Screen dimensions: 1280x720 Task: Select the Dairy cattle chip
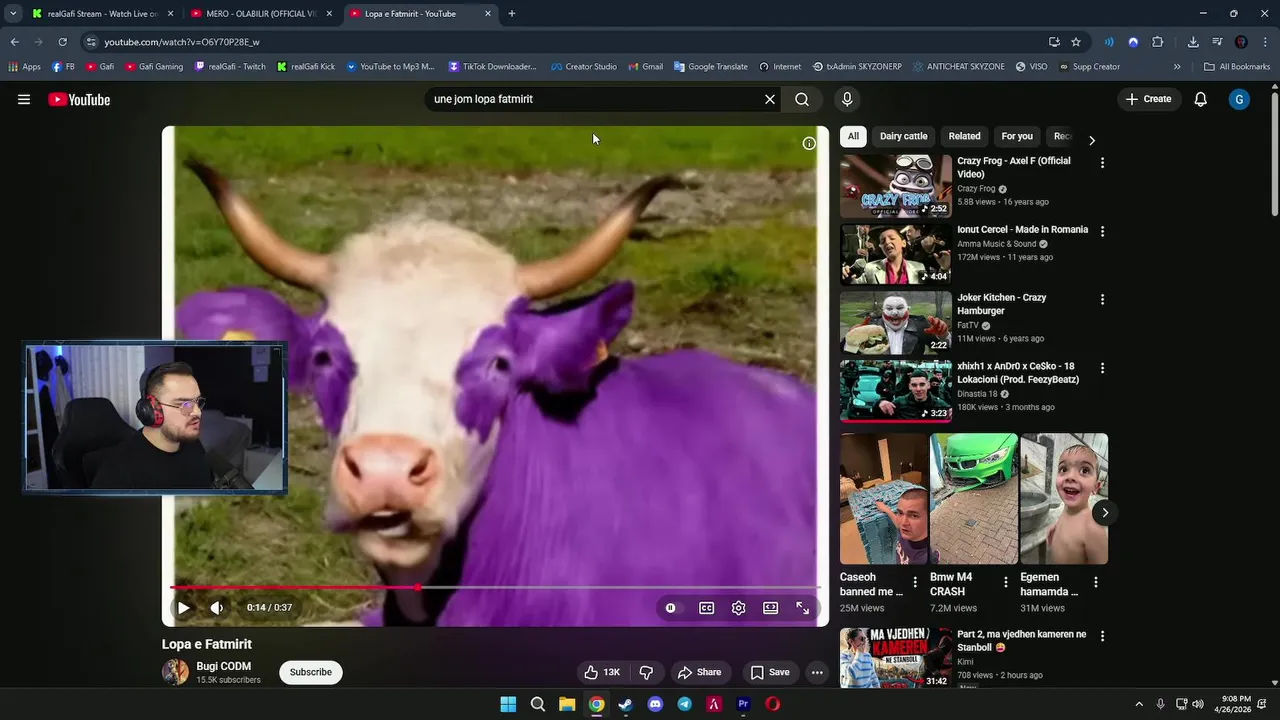904,136
